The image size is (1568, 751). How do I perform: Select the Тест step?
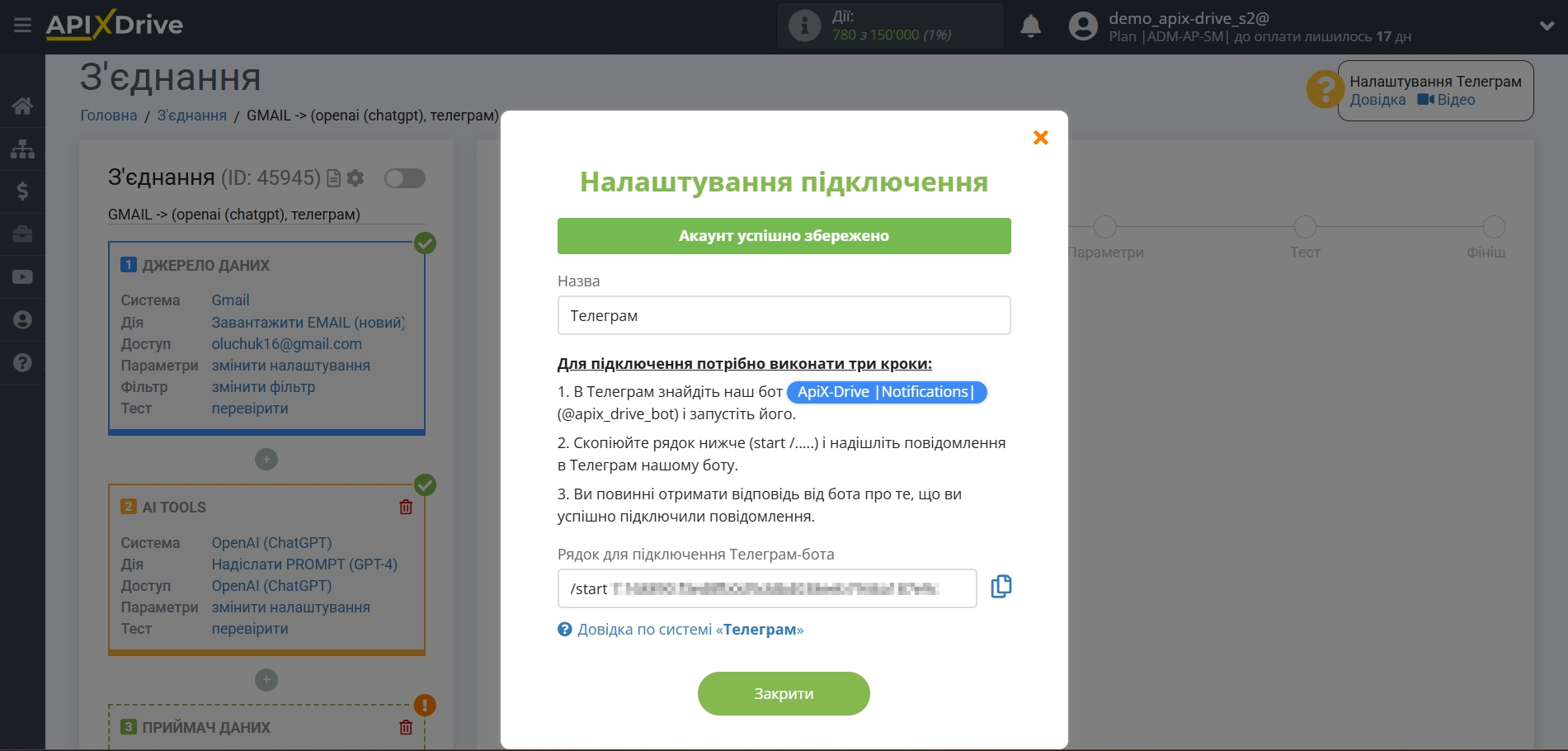tap(1305, 227)
